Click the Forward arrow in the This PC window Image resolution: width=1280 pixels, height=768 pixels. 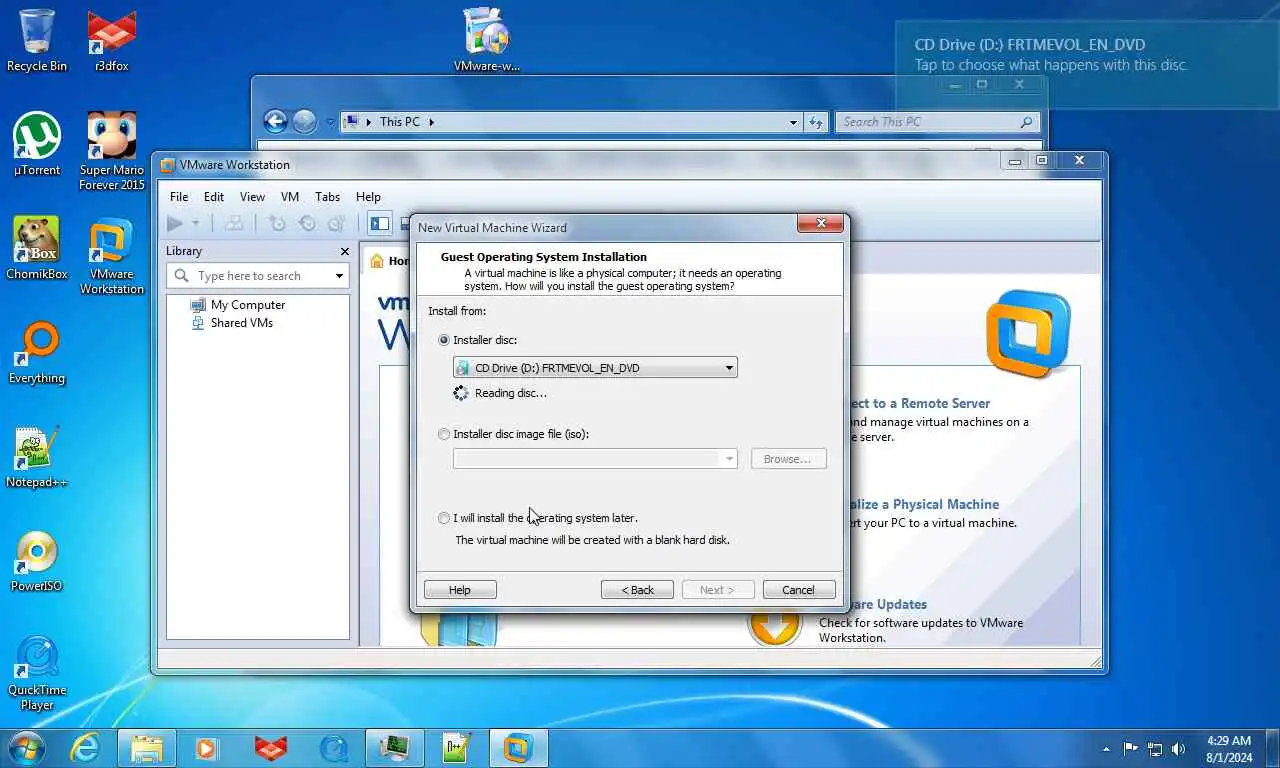pyautogui.click(x=305, y=122)
